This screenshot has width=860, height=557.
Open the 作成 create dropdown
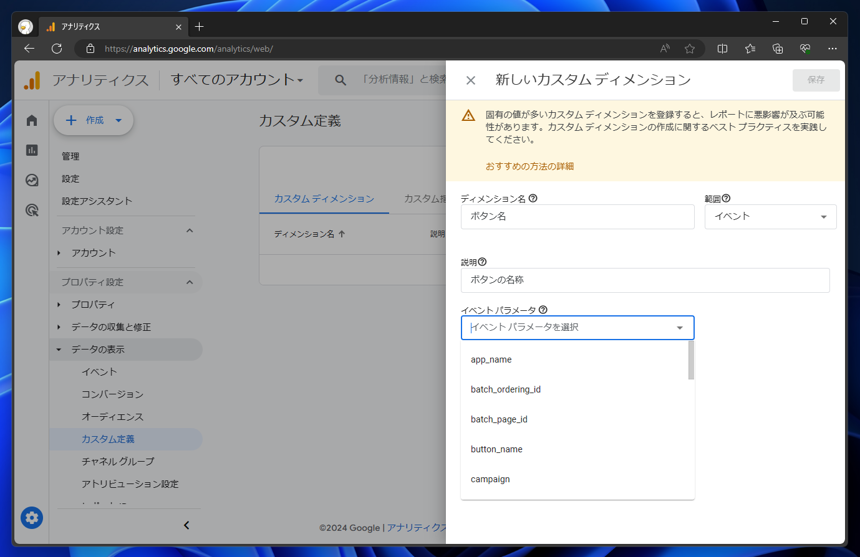point(93,120)
